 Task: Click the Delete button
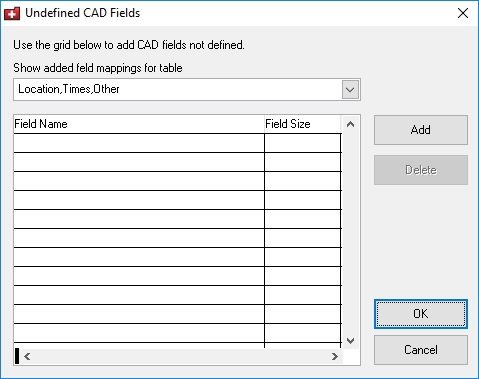click(x=421, y=170)
